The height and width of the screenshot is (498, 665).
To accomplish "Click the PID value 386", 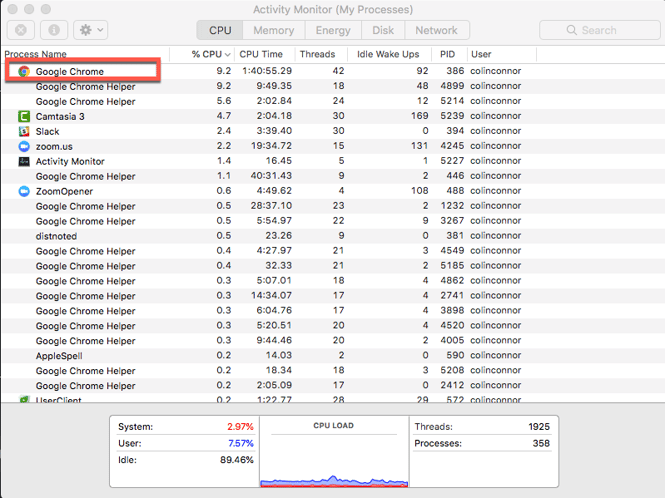I will tap(455, 71).
